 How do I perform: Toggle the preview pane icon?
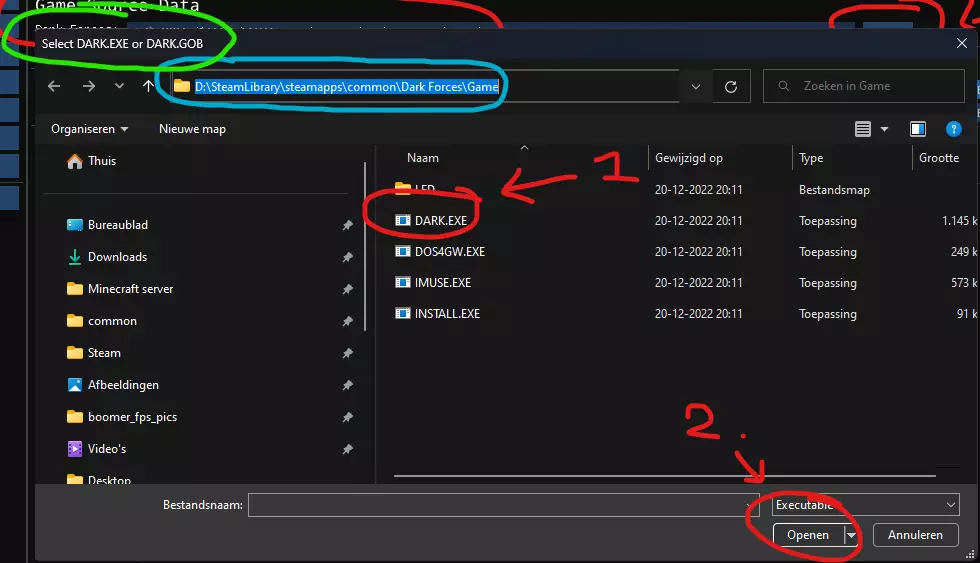click(x=918, y=129)
